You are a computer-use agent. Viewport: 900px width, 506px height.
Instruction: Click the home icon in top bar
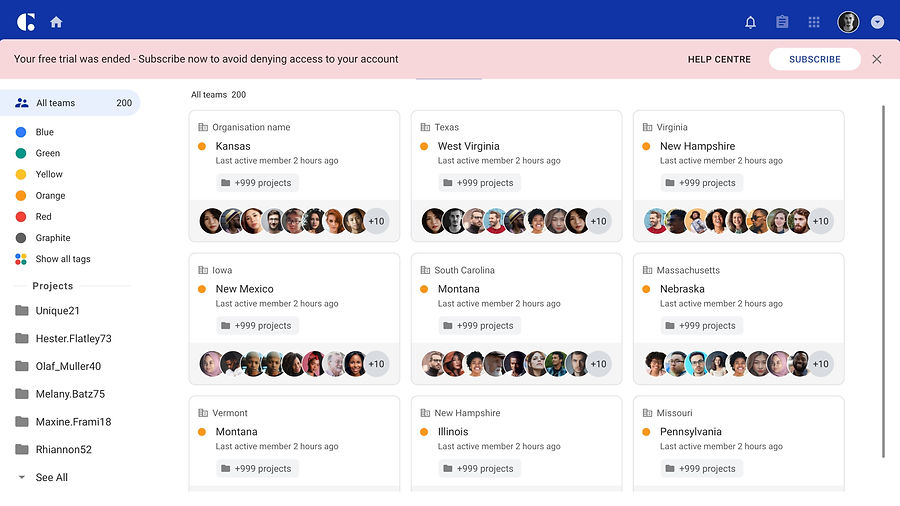click(x=56, y=22)
